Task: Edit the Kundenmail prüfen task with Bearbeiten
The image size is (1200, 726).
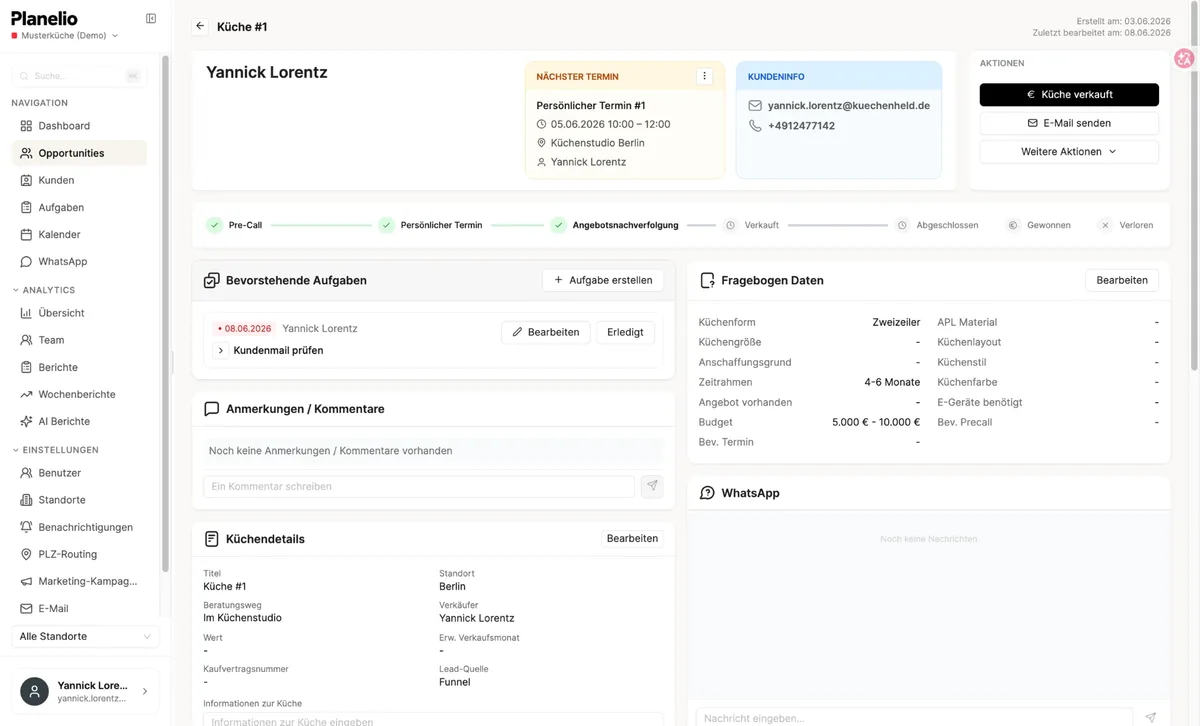Action: click(x=546, y=332)
